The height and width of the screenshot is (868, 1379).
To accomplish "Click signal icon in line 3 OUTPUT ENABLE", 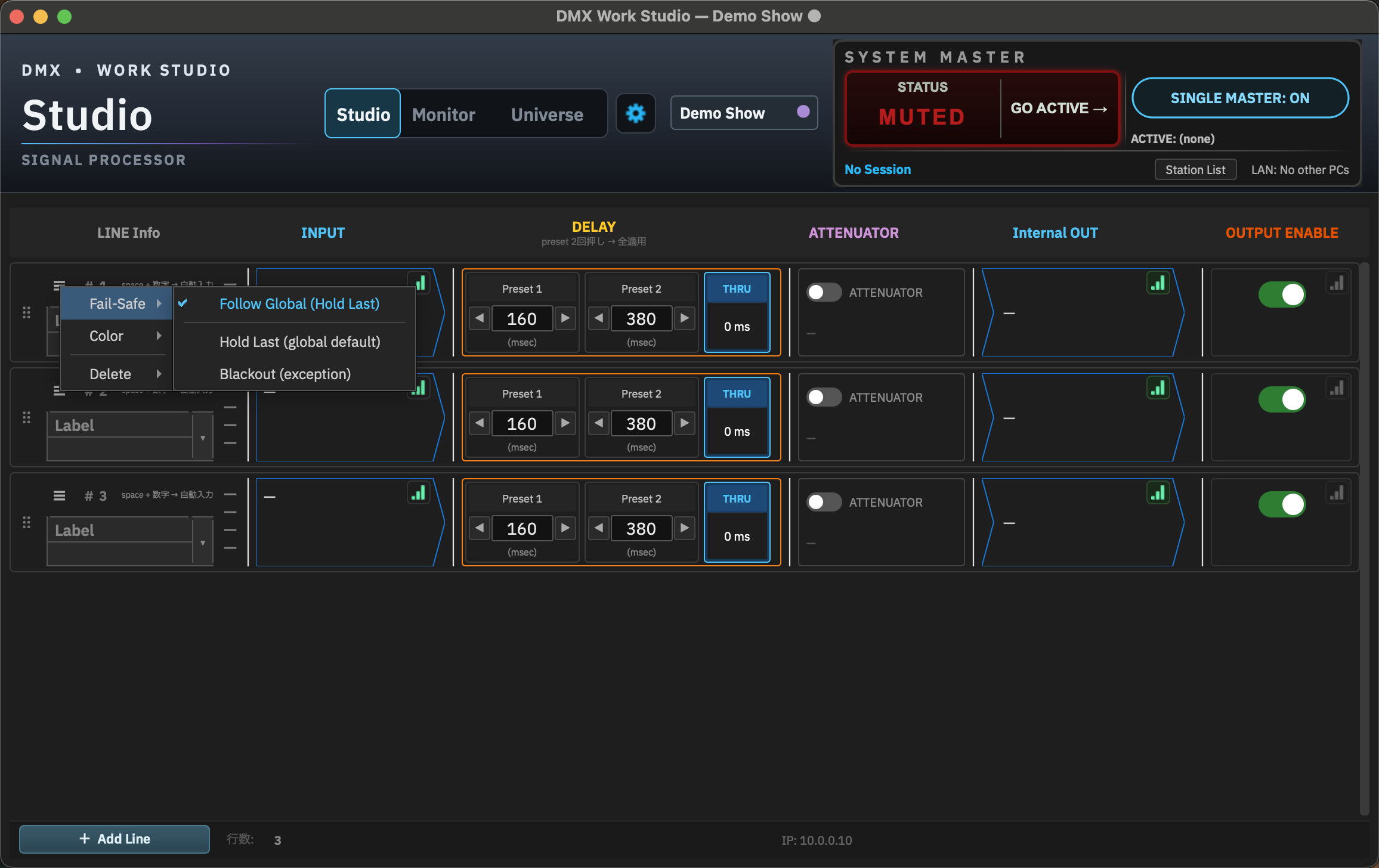I will (x=1337, y=493).
